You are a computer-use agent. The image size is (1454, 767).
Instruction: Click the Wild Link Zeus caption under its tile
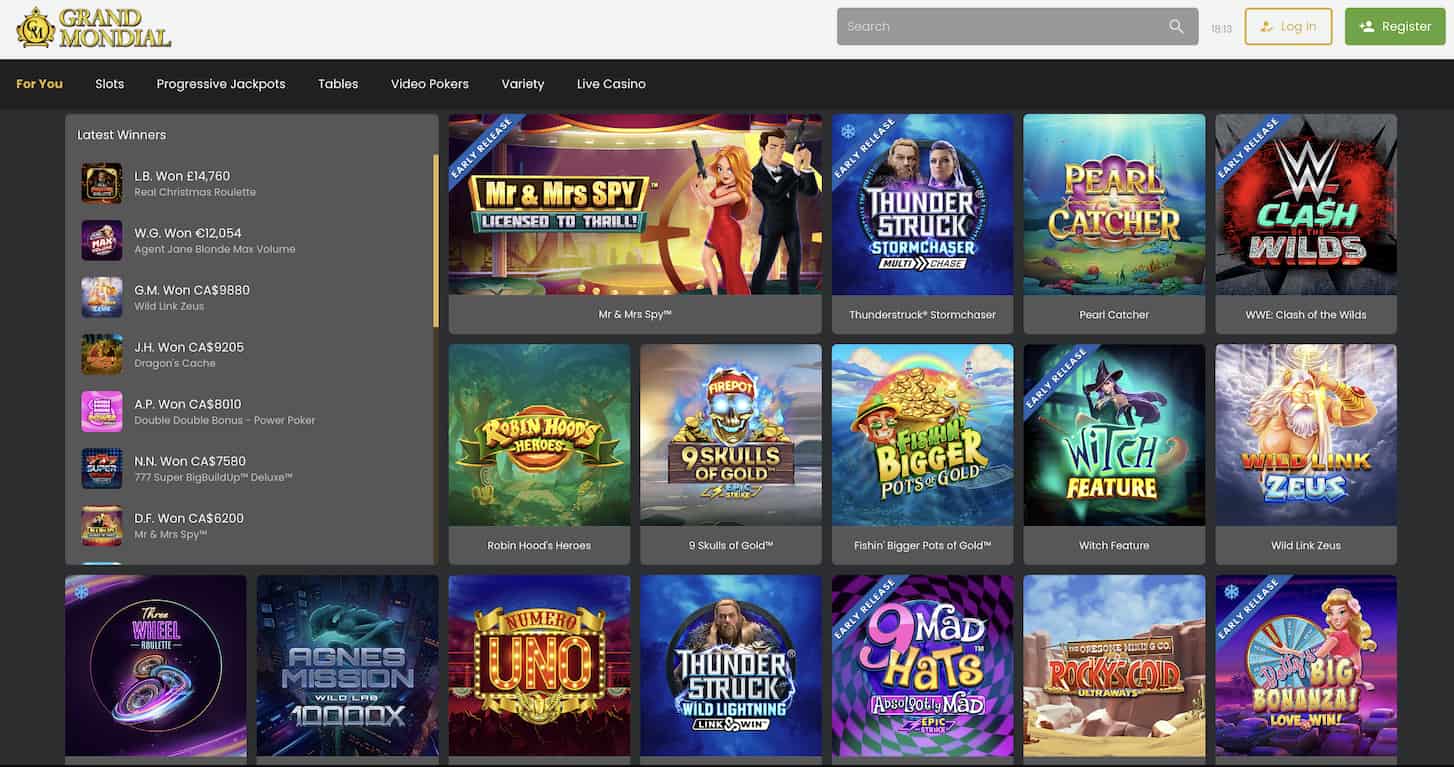point(1306,546)
